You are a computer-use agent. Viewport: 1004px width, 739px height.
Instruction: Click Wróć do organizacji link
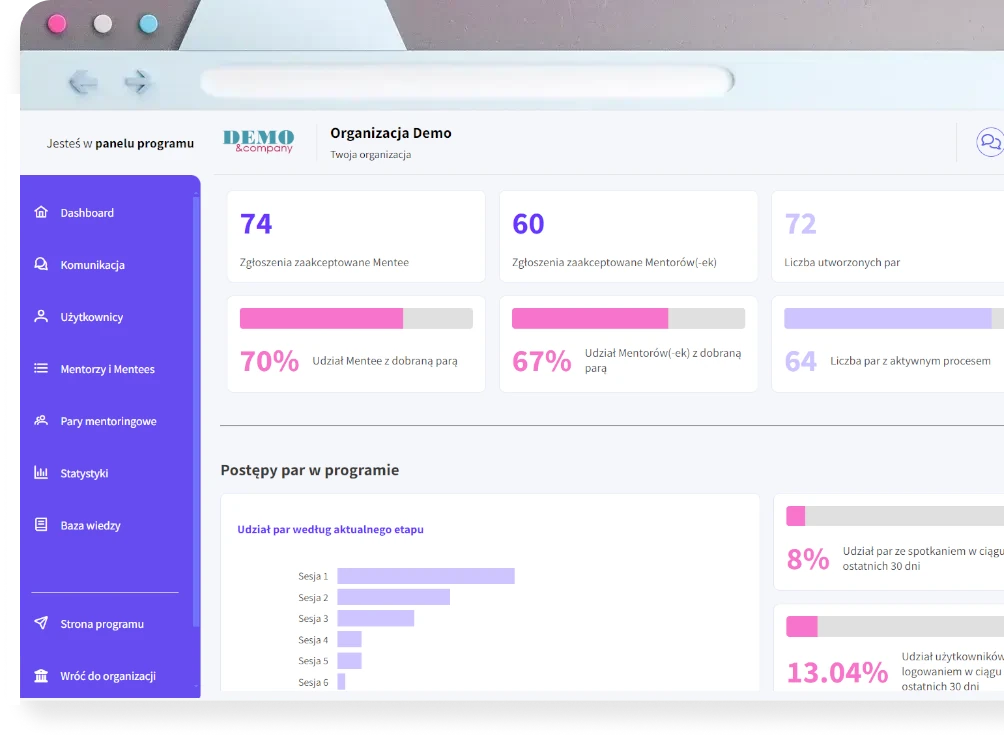point(109,676)
